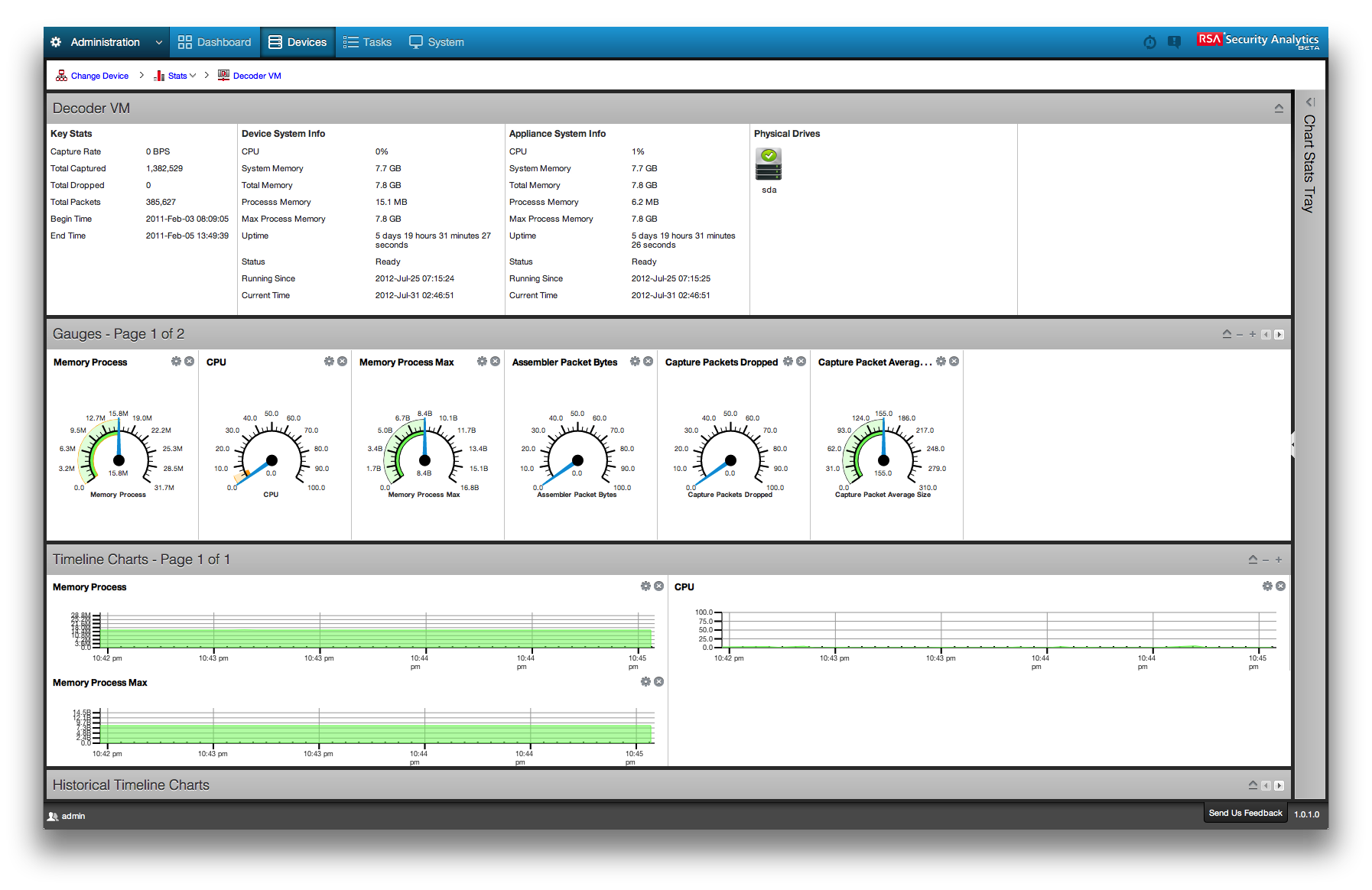This screenshot has width=1372, height=890.
Task: Switch to the System tab
Action: (x=436, y=42)
